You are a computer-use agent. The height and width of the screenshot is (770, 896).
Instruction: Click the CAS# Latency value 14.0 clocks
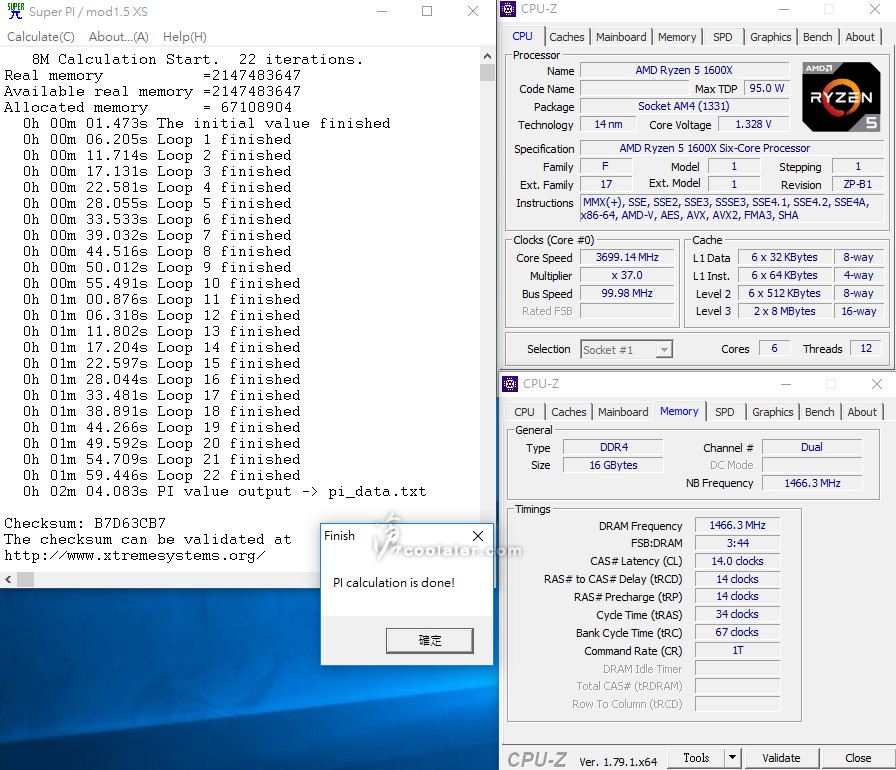click(x=737, y=562)
